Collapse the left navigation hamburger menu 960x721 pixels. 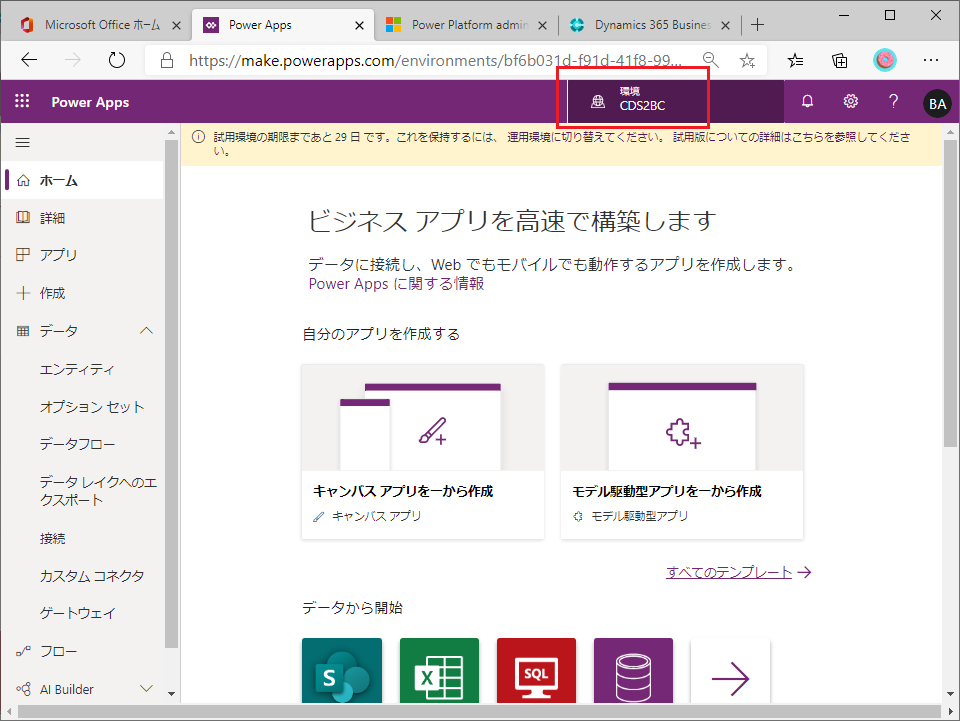click(x=23, y=143)
